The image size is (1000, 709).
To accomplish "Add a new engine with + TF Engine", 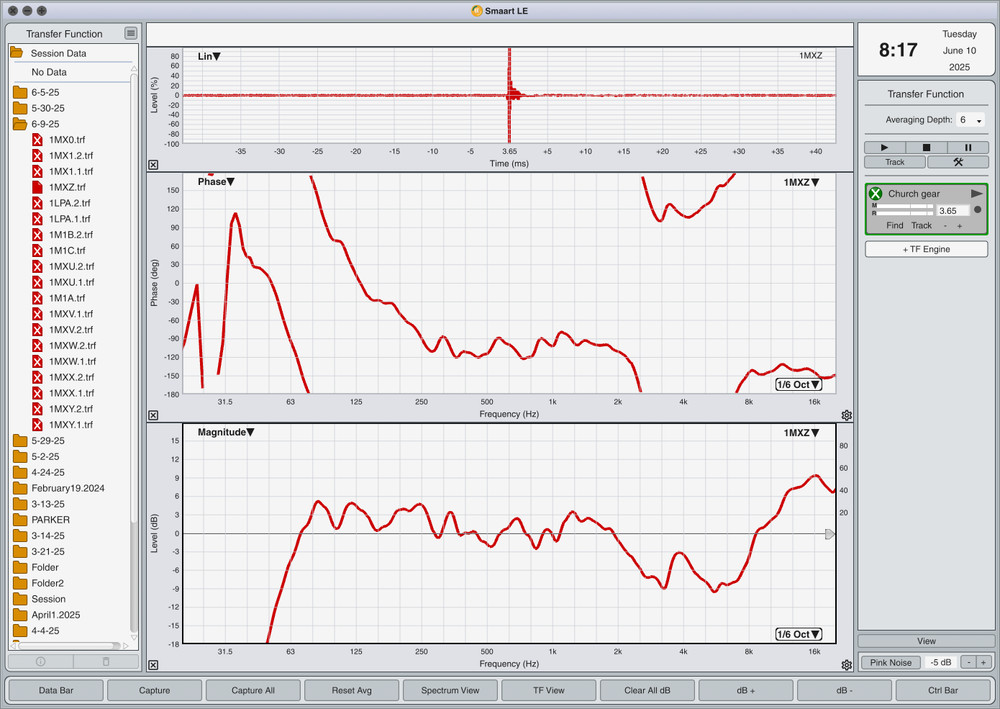I will [x=925, y=248].
